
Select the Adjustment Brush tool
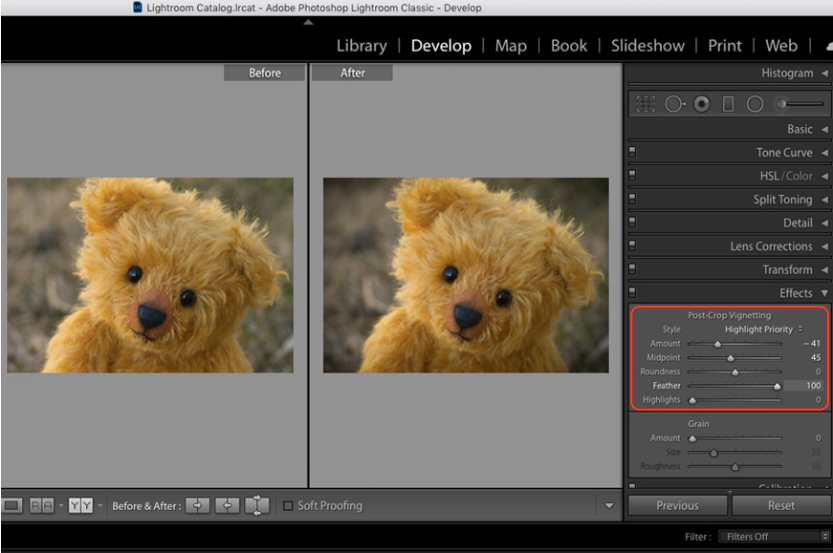pyautogui.click(x=800, y=104)
